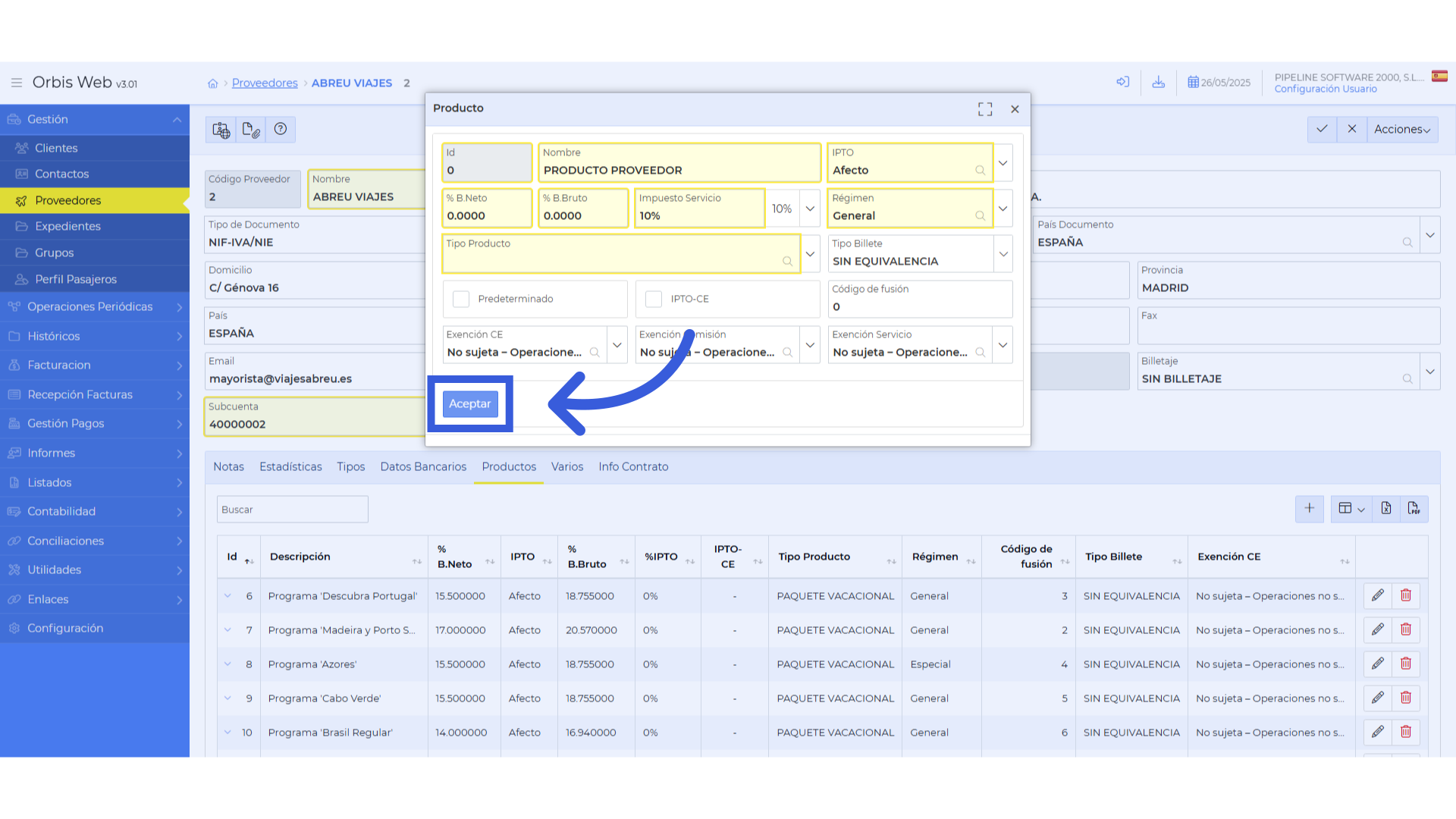Click the help question mark toolbar icon
Image resolution: width=1456 pixels, height=819 pixels.
281,130
